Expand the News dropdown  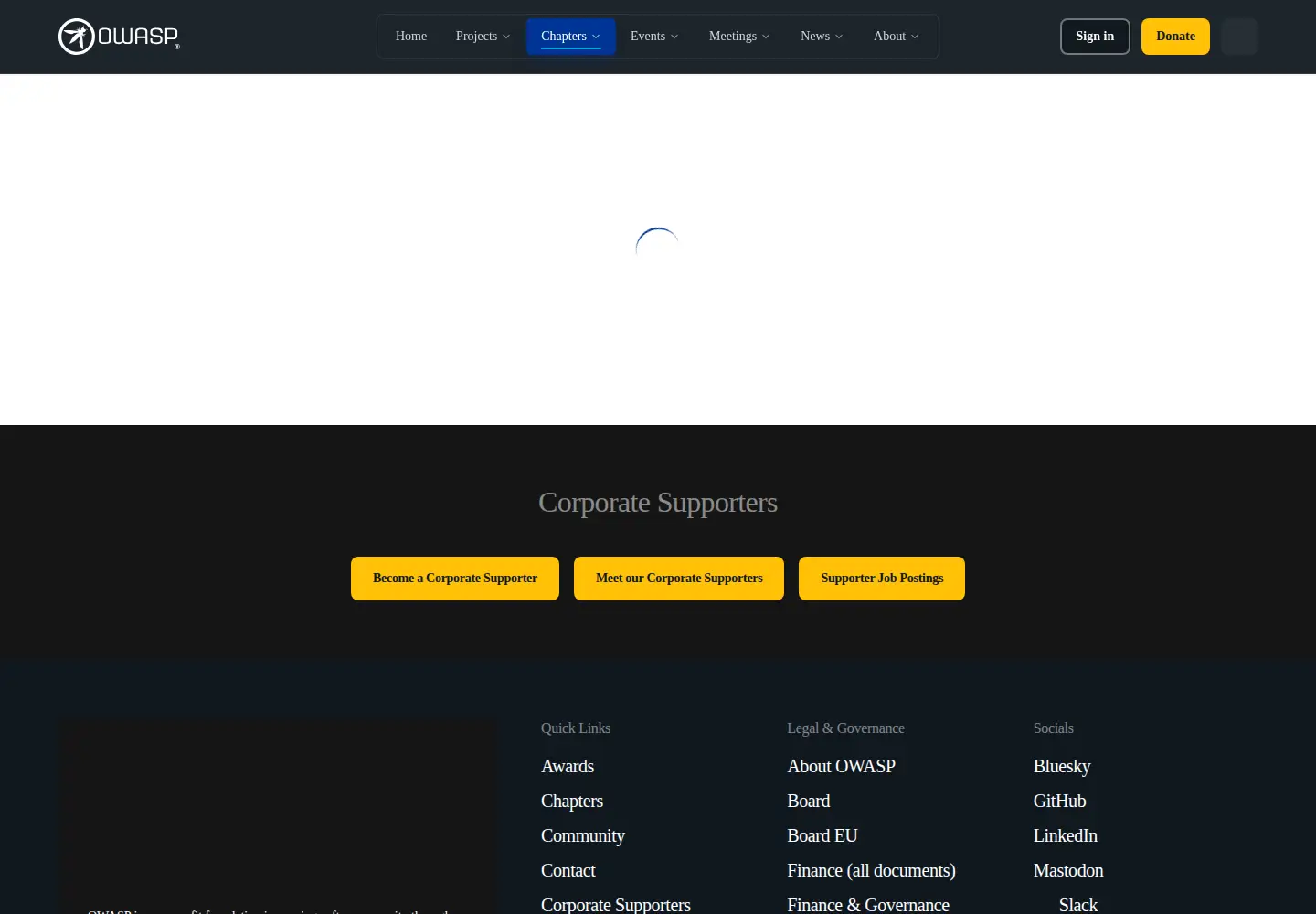[822, 37]
